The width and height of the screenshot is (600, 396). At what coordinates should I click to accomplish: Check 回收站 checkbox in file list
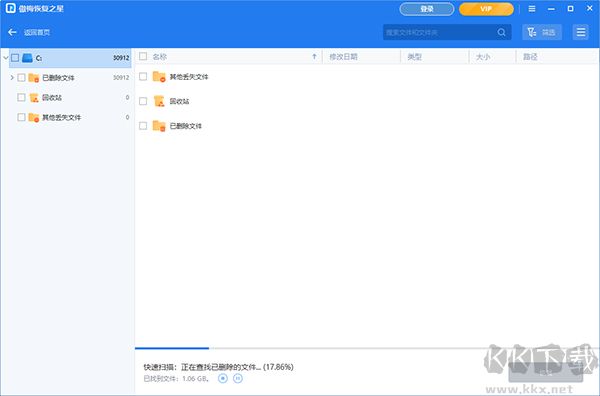point(143,101)
